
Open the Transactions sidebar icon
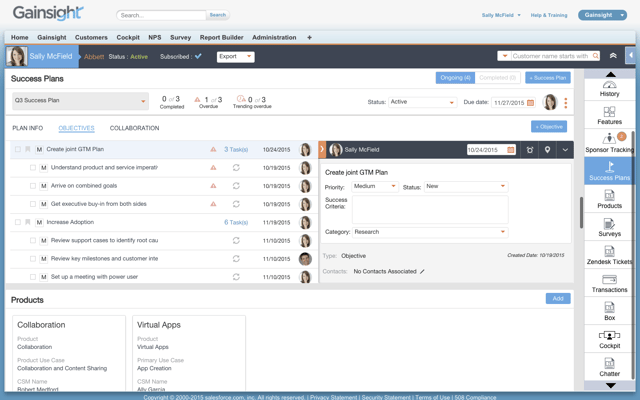609,283
